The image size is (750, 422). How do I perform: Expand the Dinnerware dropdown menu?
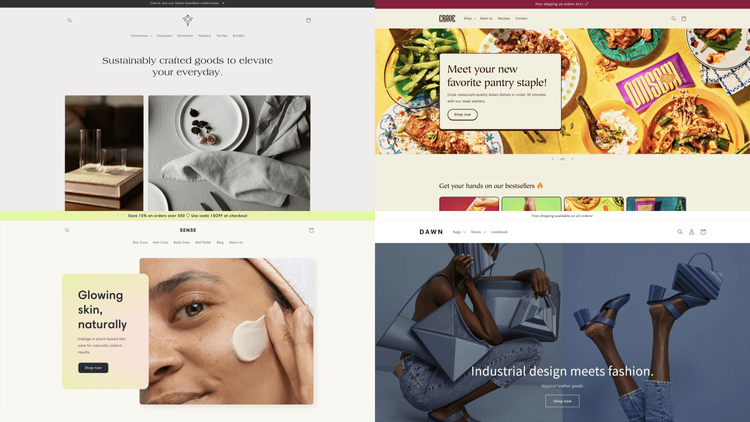tap(141, 36)
